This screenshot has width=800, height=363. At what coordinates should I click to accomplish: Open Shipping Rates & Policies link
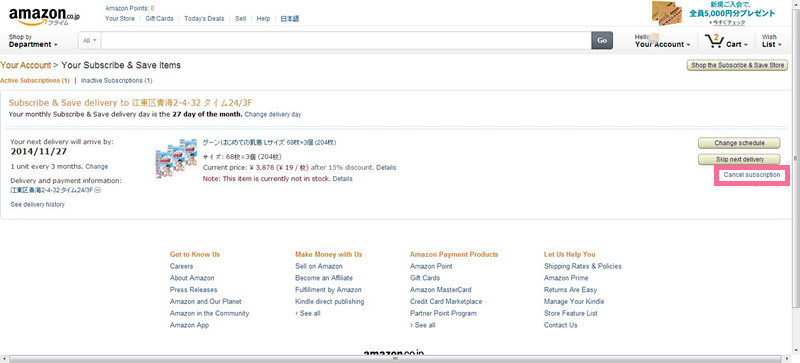[583, 266]
